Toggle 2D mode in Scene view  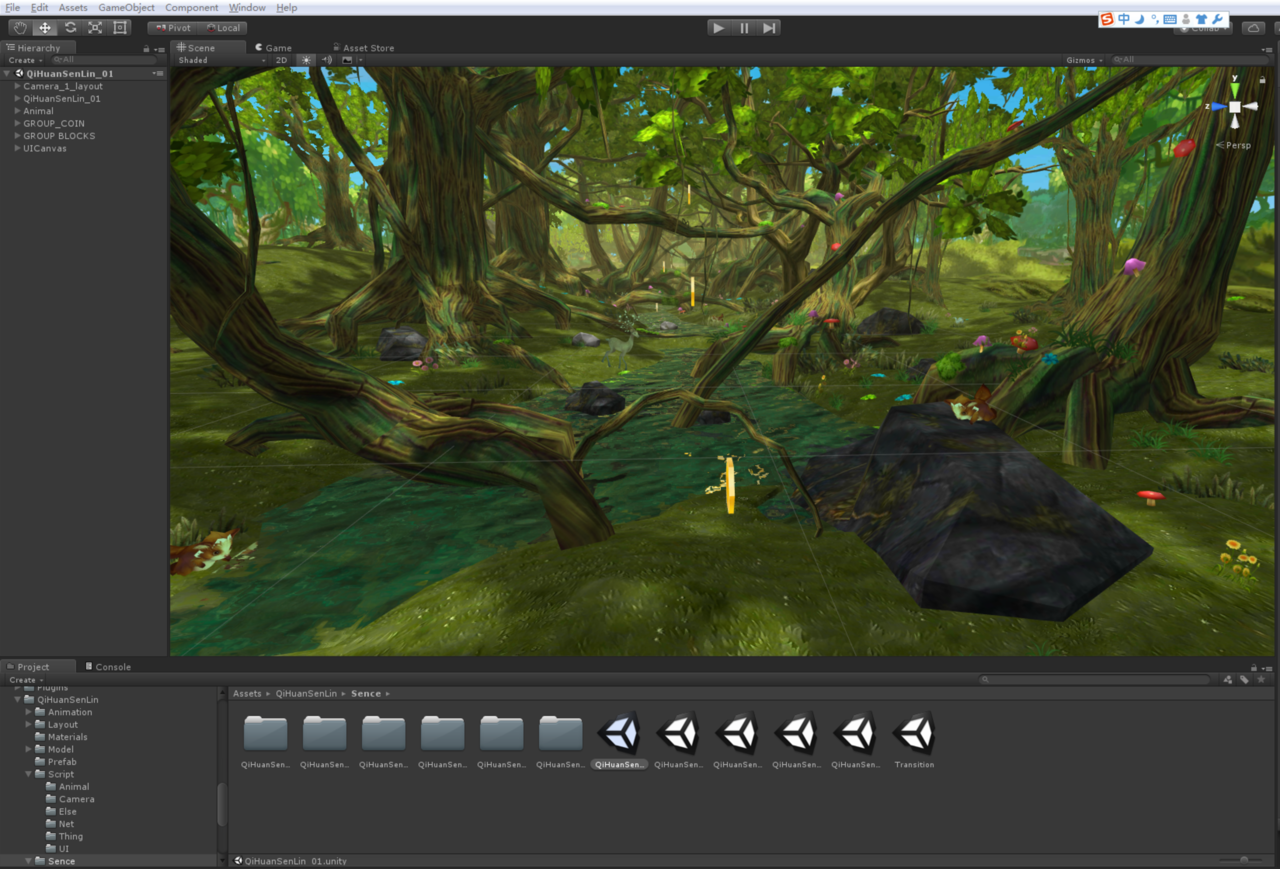coord(282,60)
